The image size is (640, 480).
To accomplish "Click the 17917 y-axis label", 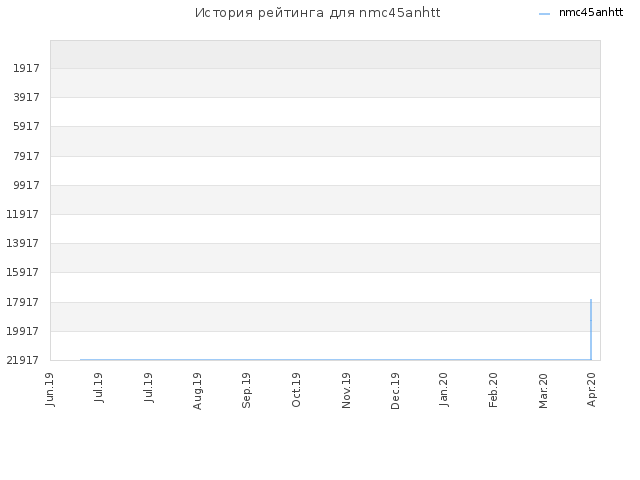I will click(x=23, y=302).
